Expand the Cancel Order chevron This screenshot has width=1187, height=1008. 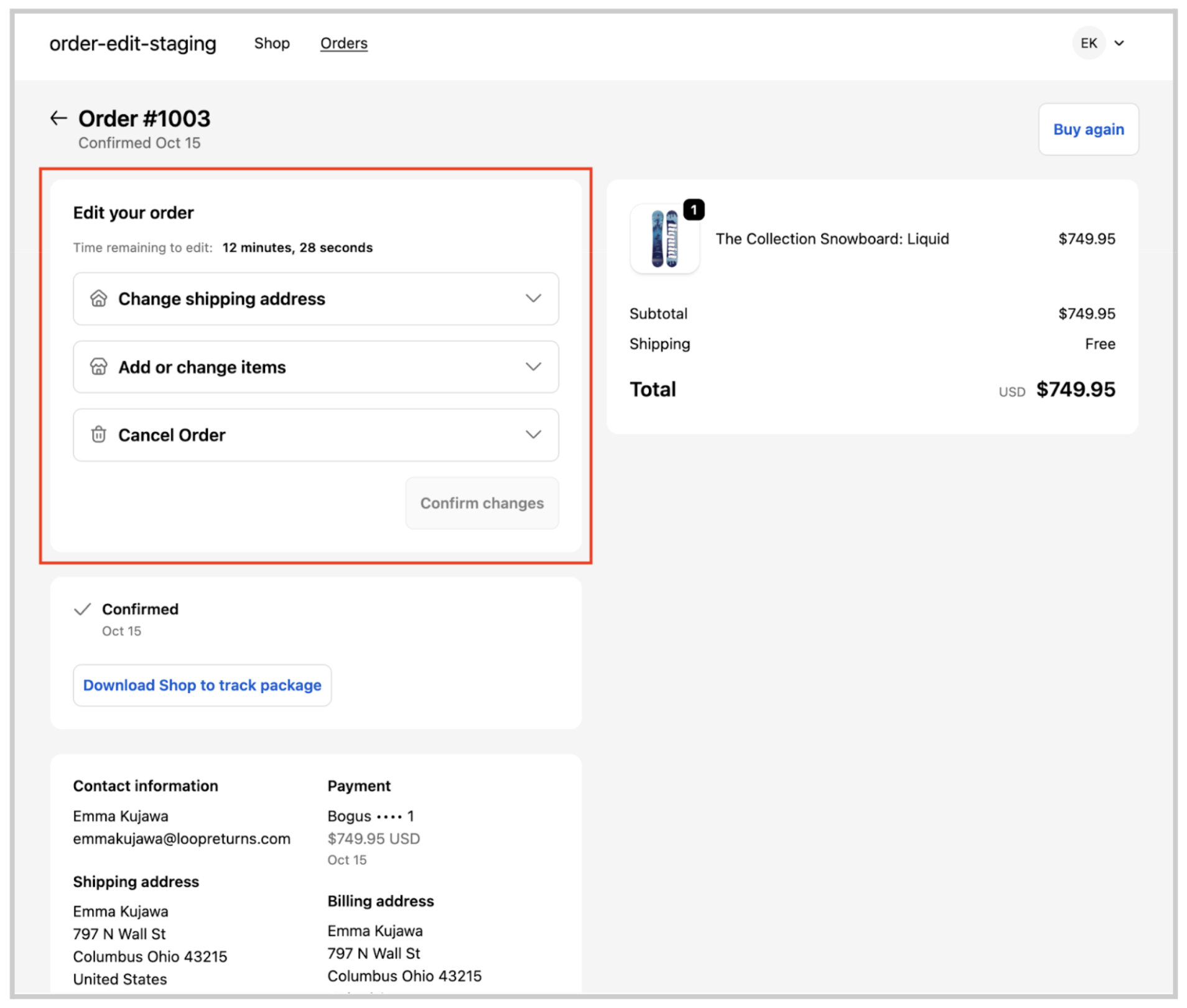(x=533, y=434)
